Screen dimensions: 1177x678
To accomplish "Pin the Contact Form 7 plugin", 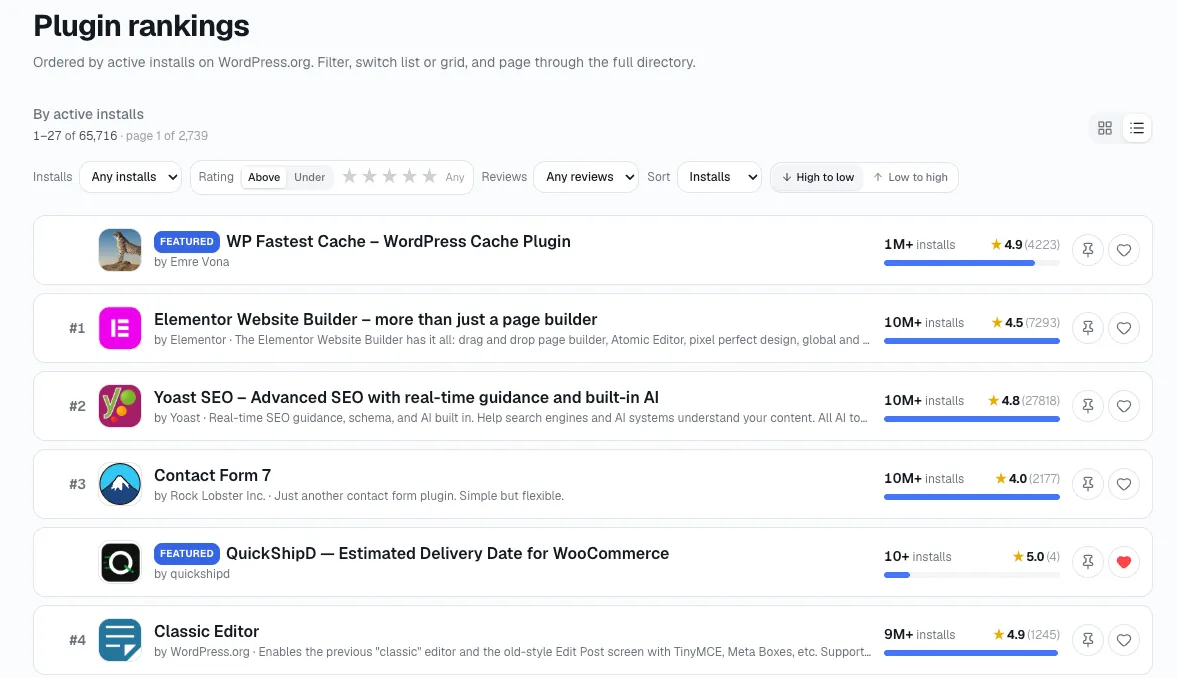I will (x=1088, y=484).
